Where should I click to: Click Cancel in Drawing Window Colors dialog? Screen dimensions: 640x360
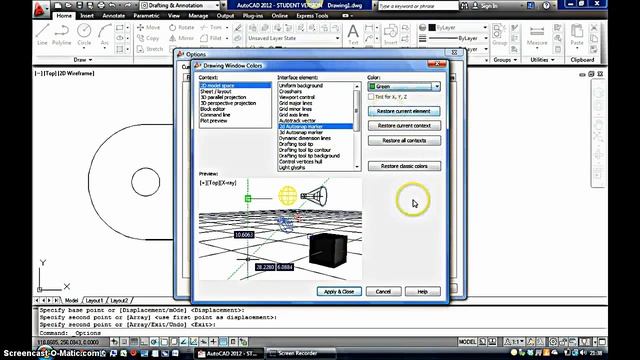point(383,291)
